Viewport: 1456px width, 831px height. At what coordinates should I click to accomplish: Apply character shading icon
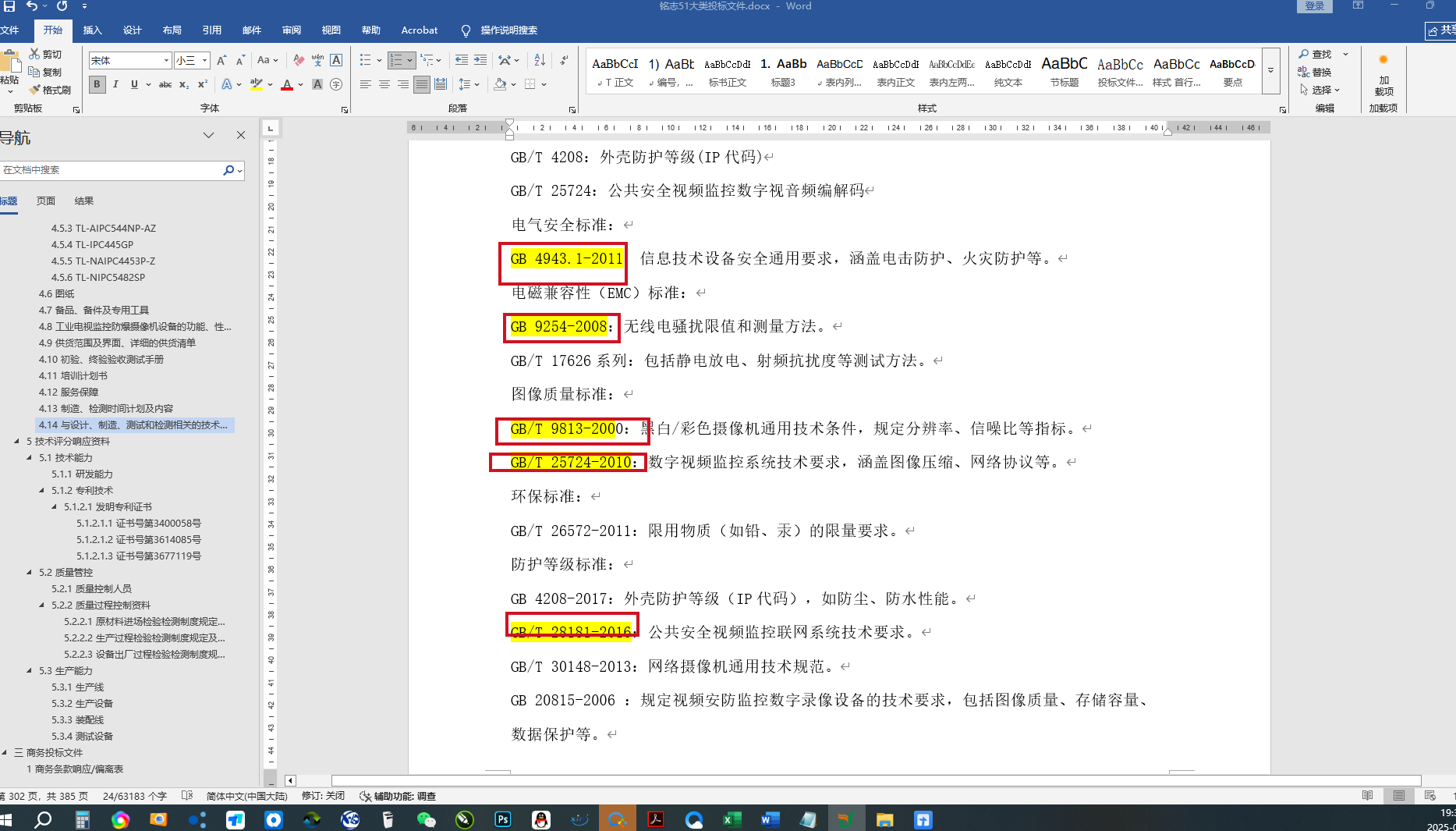click(317, 84)
